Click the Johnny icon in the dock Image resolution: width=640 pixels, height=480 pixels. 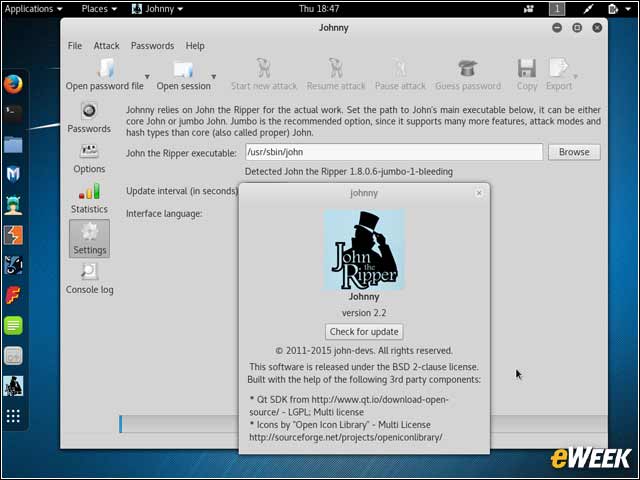point(13,386)
